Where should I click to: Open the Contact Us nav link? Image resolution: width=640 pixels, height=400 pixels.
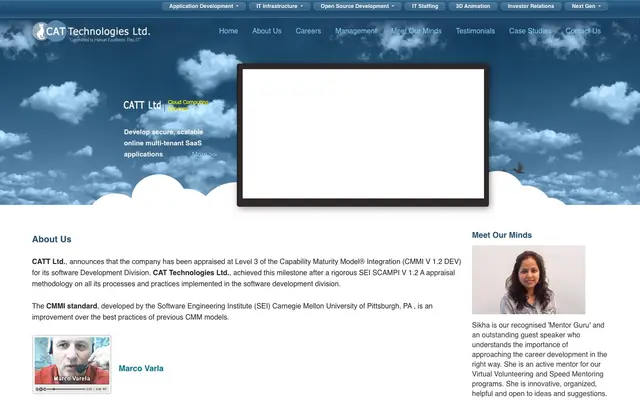click(583, 31)
